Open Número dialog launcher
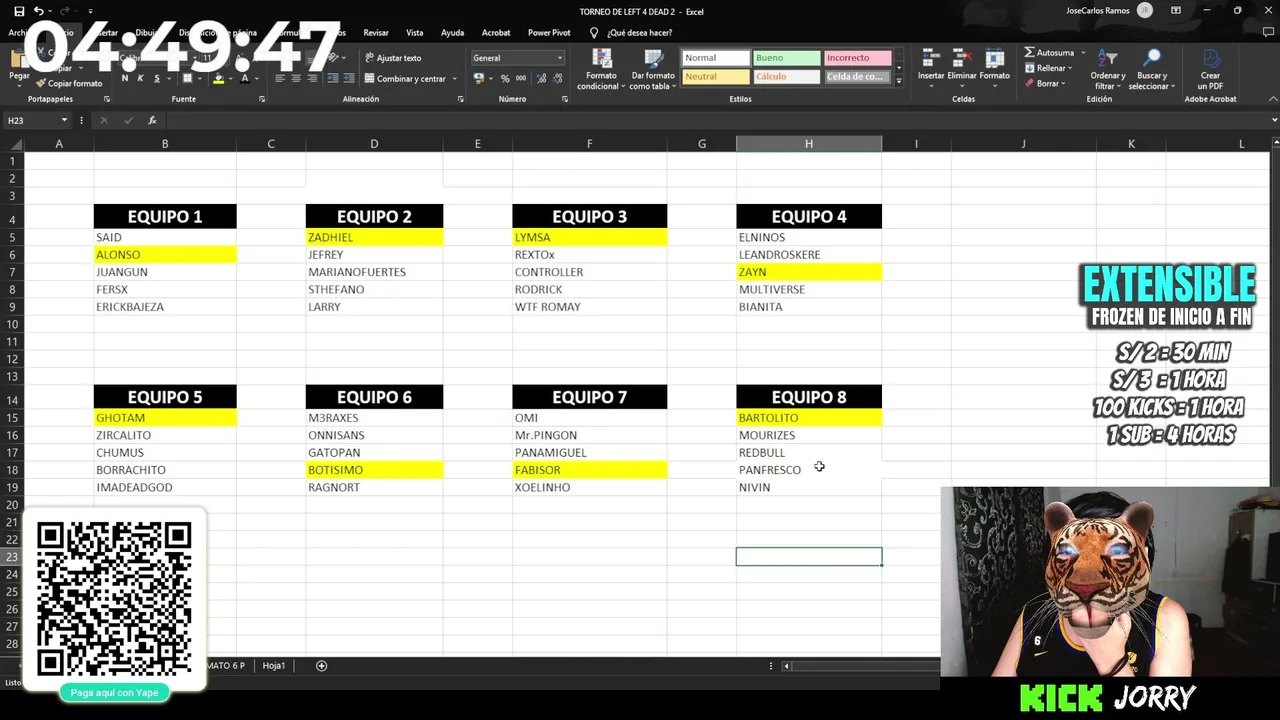This screenshot has height=720, width=1280. pos(564,99)
